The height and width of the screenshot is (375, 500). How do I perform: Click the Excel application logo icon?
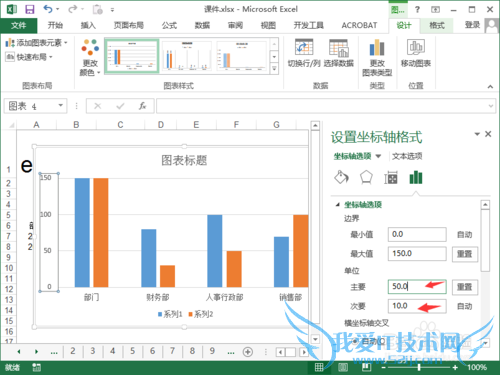click(12, 9)
